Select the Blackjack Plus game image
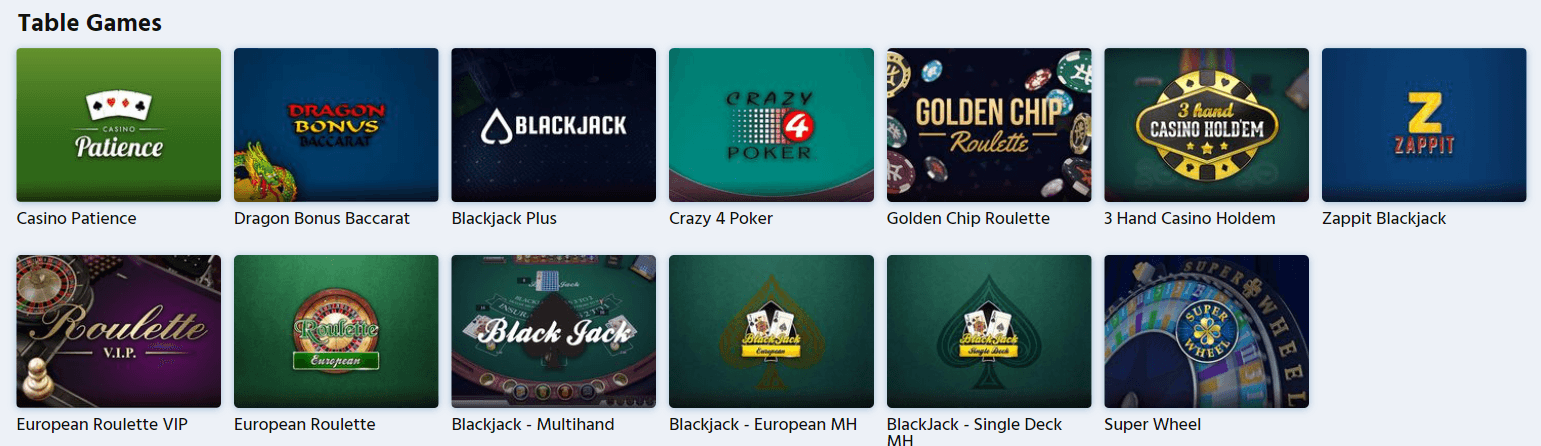The height and width of the screenshot is (446, 1541). (553, 125)
